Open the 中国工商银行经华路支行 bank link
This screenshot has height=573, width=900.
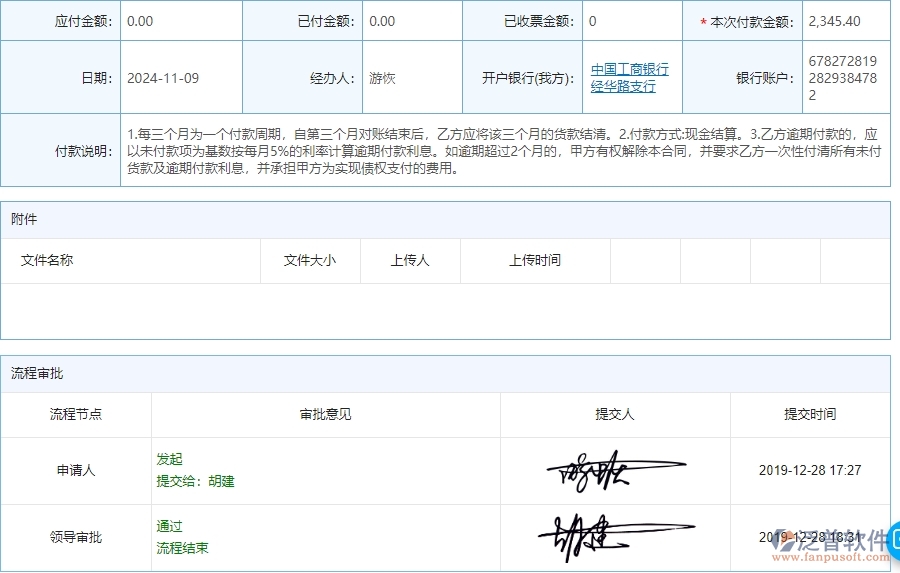click(x=630, y=78)
